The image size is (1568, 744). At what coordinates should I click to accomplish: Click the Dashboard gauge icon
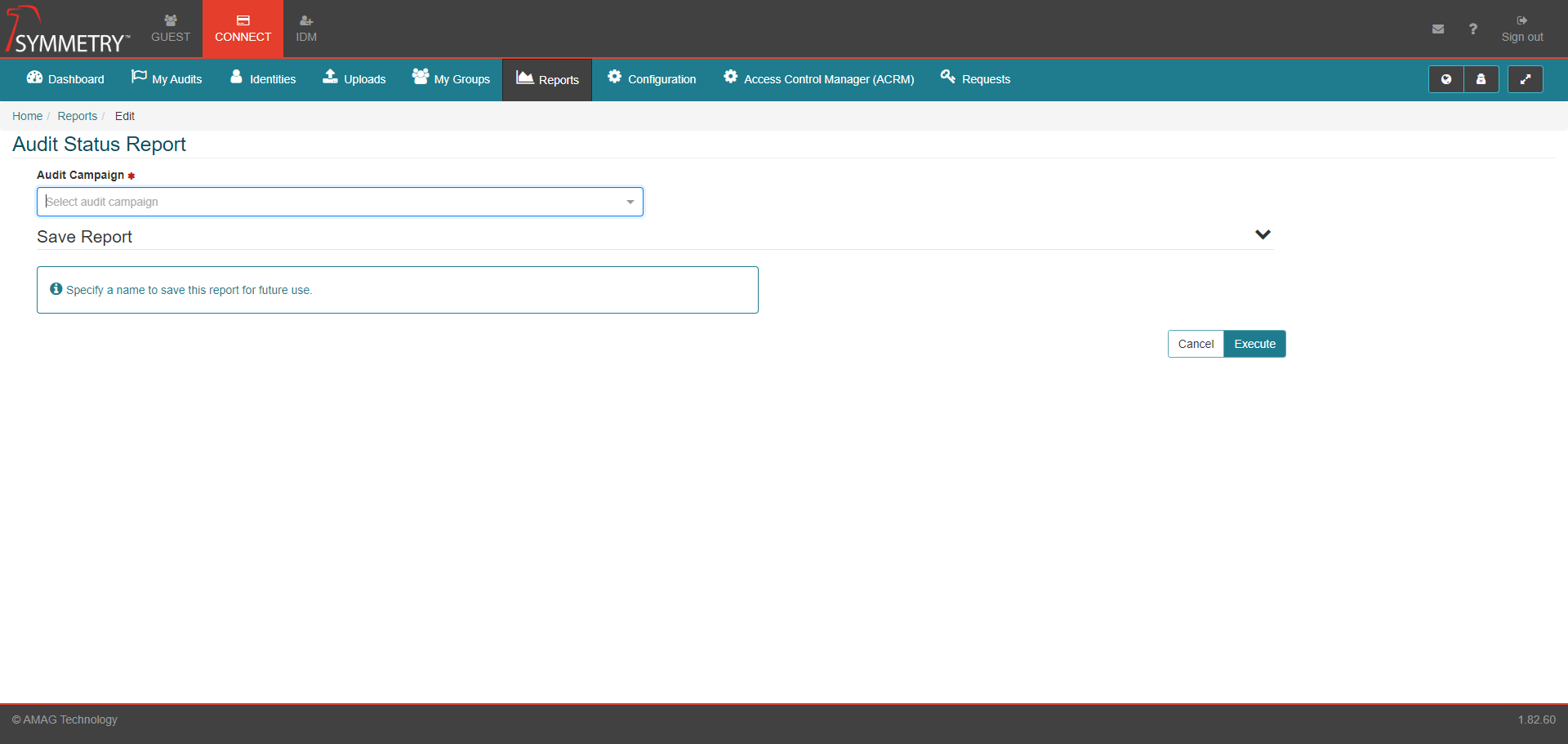[34, 77]
